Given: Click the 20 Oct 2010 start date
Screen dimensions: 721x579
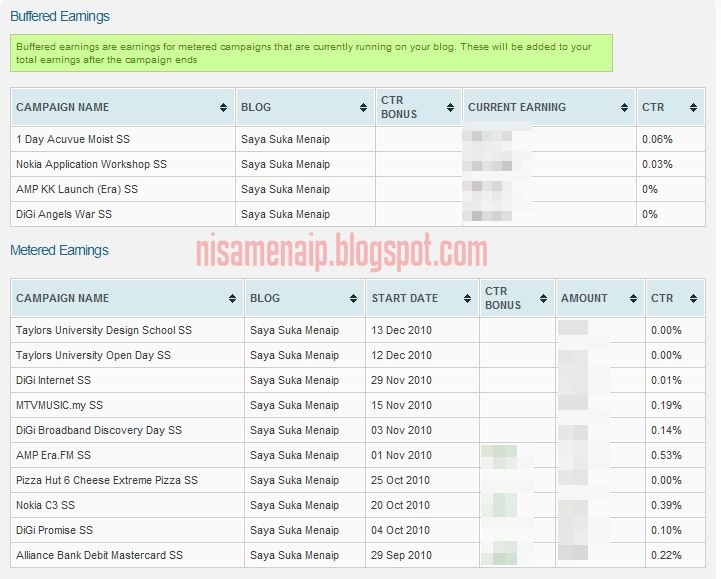Looking at the screenshot, I should pos(400,505).
